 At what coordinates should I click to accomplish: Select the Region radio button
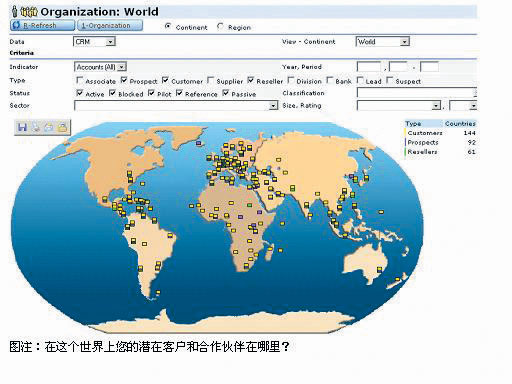(220, 26)
